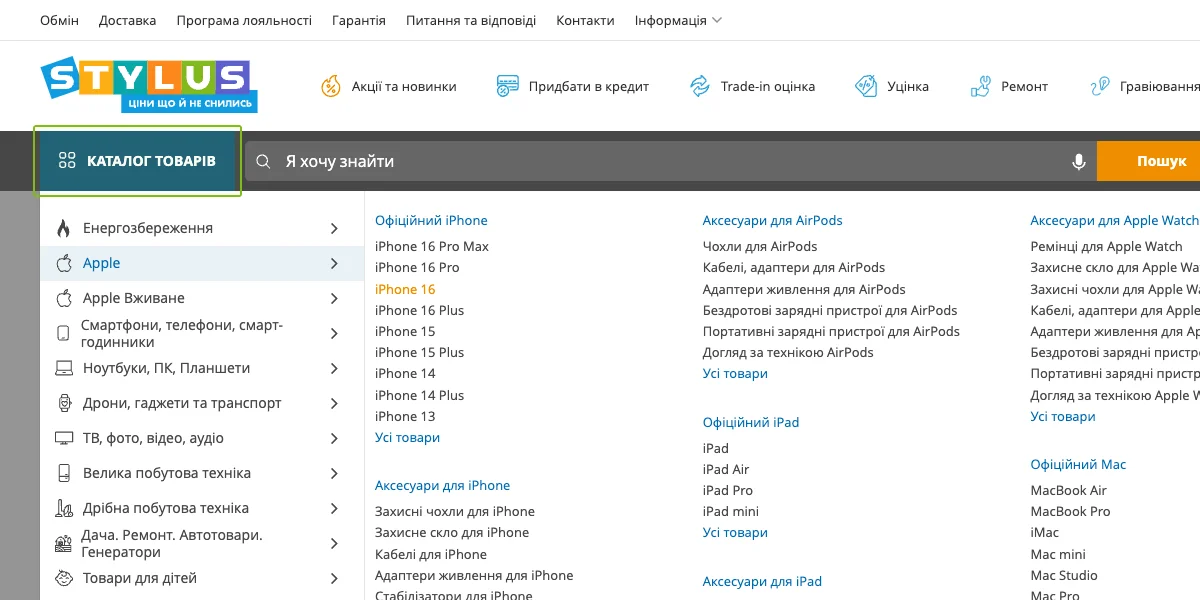1200x600 pixels.
Task: Click the smartwatch icon for Дрони, гаджети
Action: pyautogui.click(x=64, y=403)
